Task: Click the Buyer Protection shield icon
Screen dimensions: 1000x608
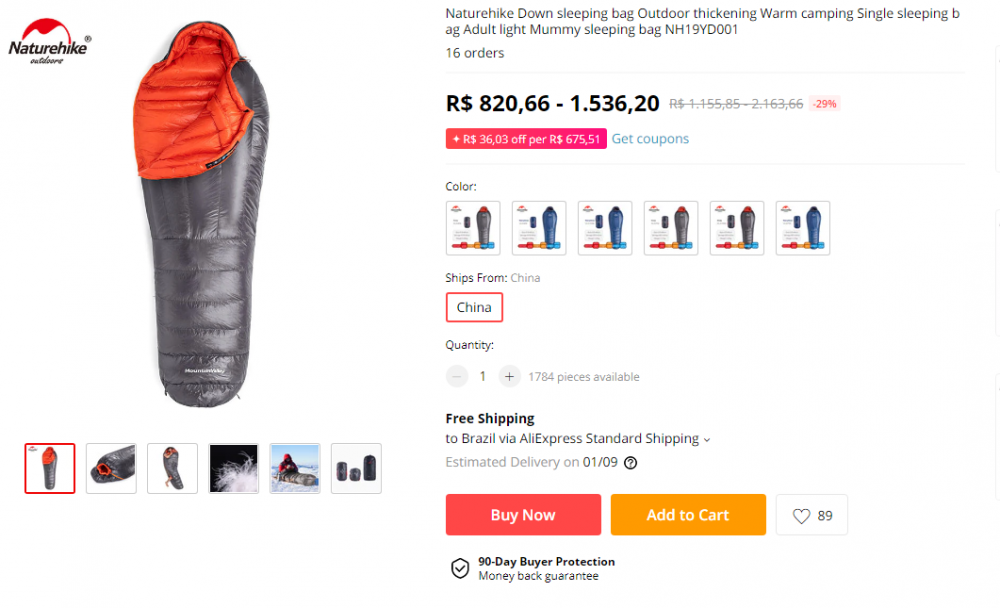Action: pos(460,569)
